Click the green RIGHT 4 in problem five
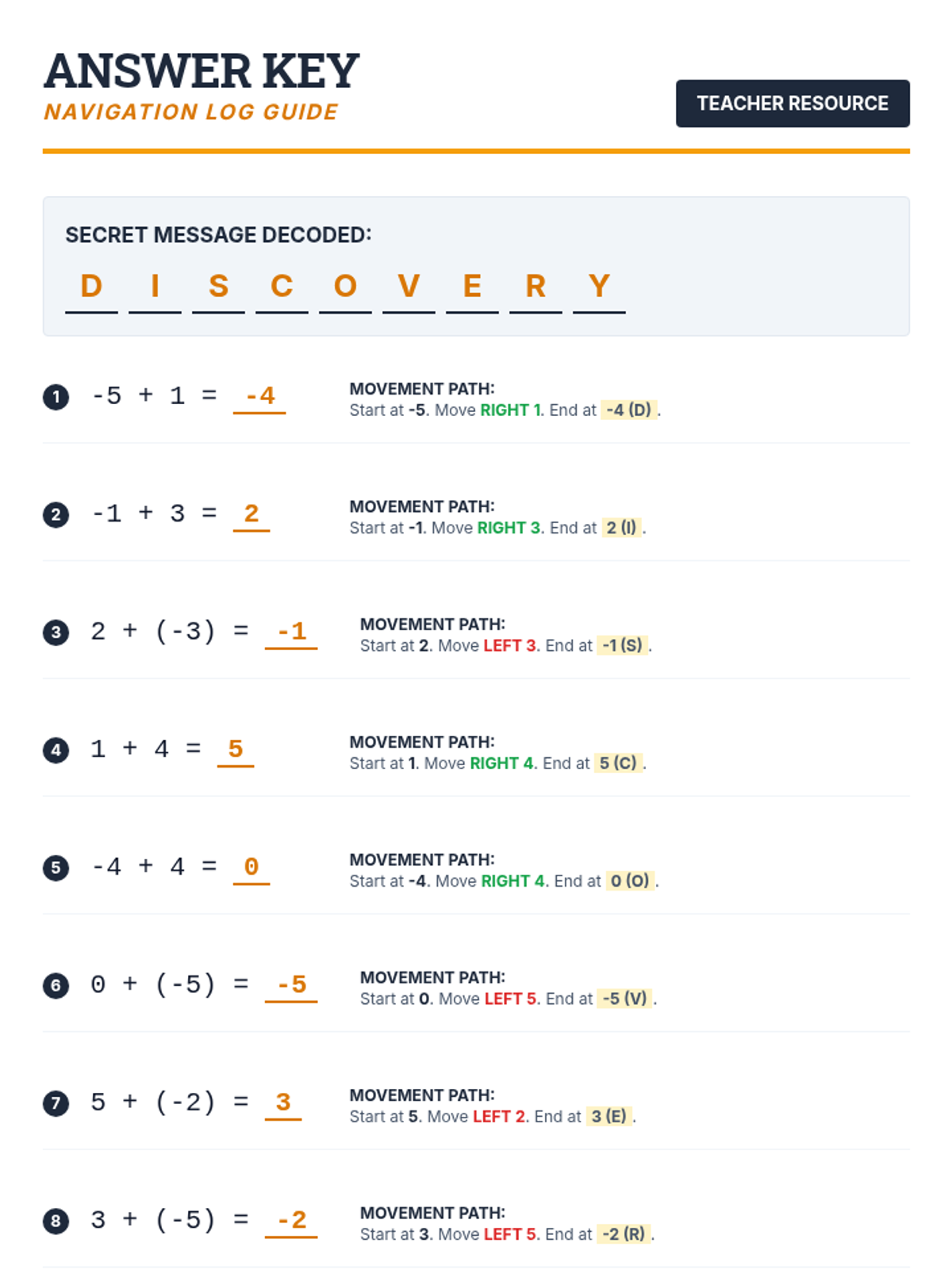Image resolution: width=952 pixels, height=1270 pixels. point(513,881)
